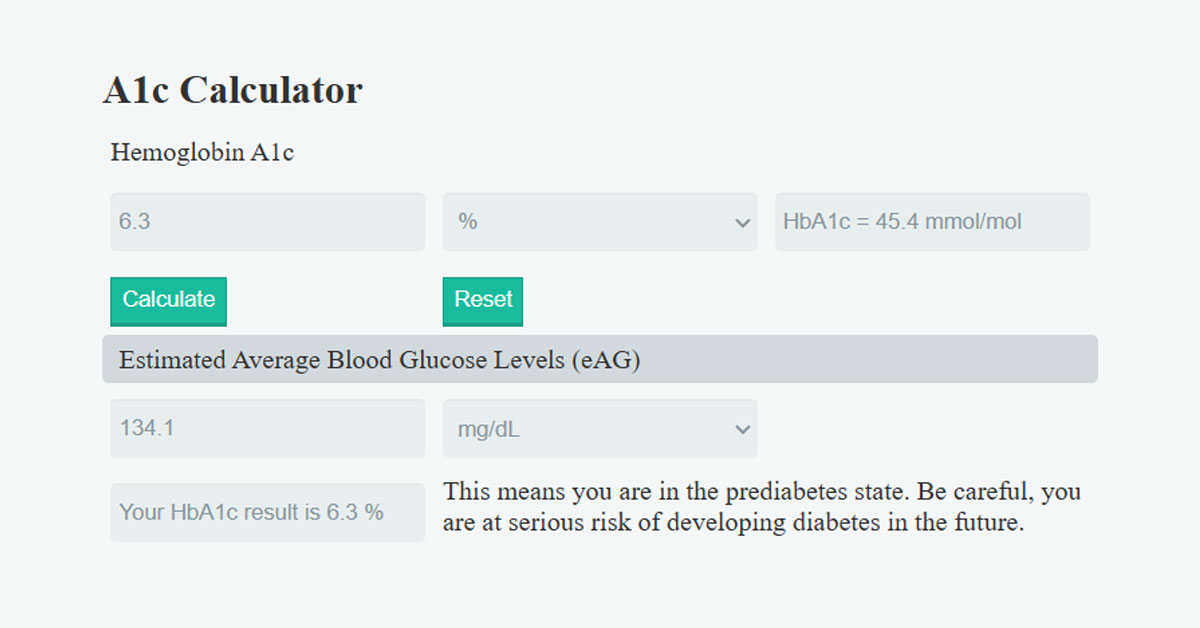Open the eAG unit dropdown showing mg/dL
This screenshot has height=628, width=1200.
[600, 428]
